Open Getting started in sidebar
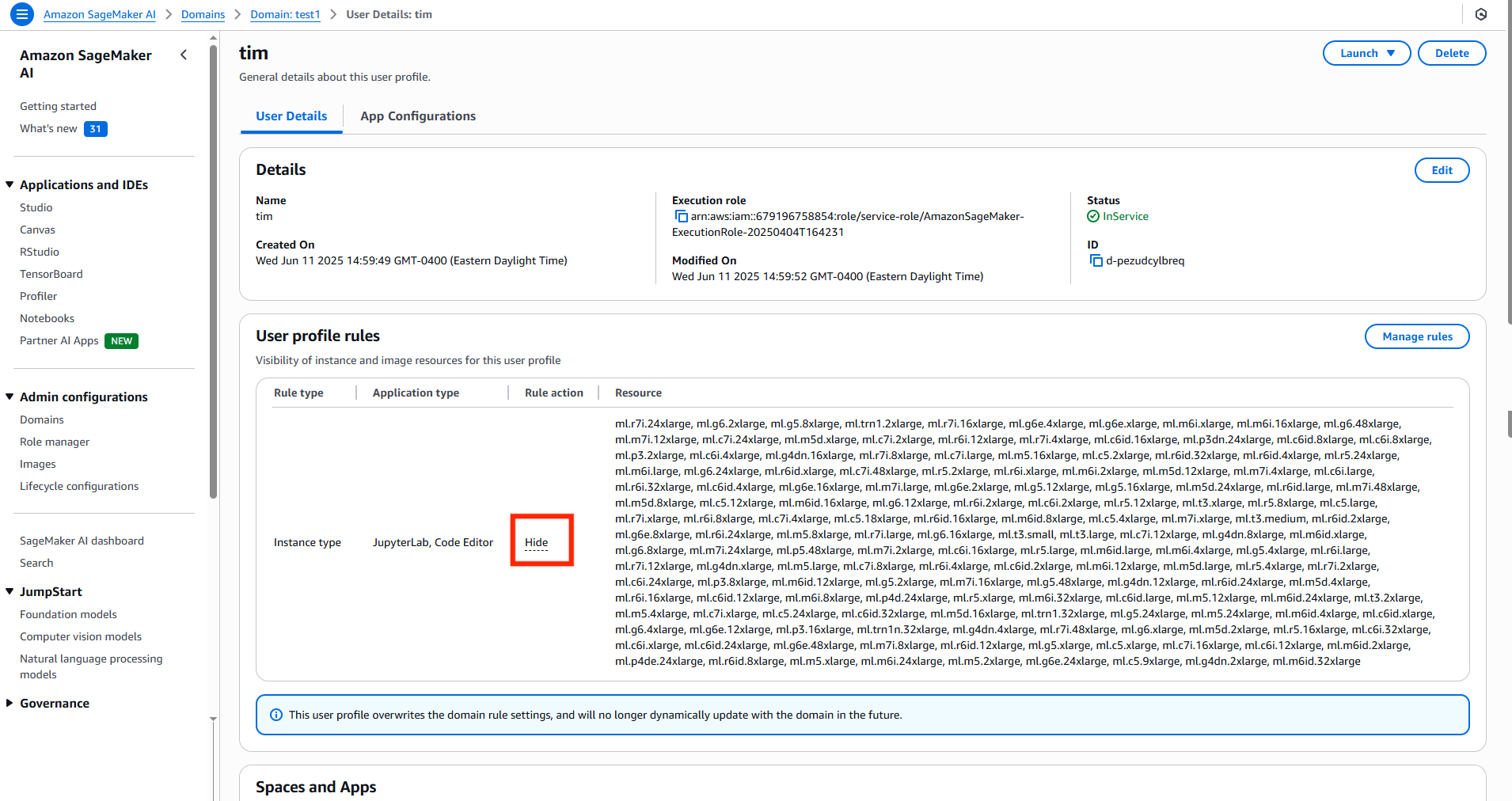1512x801 pixels. click(x=58, y=106)
